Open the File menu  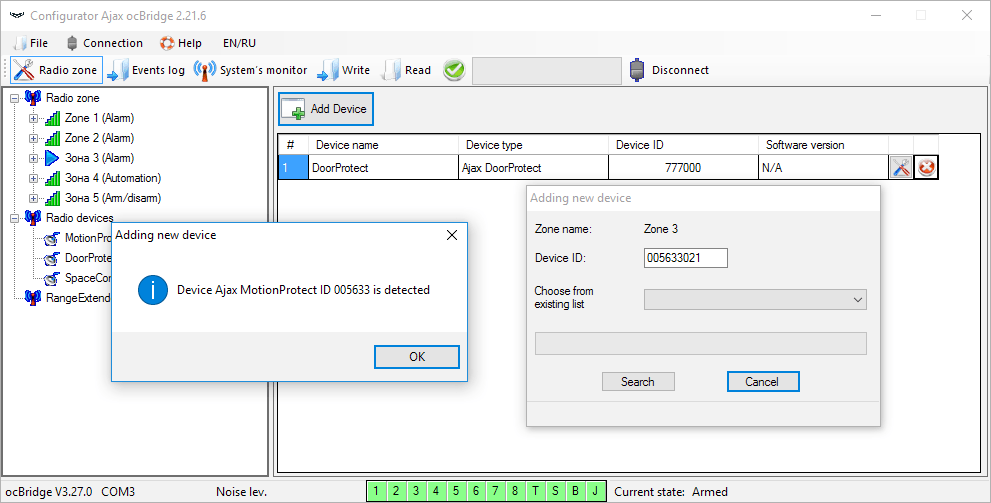[30, 43]
